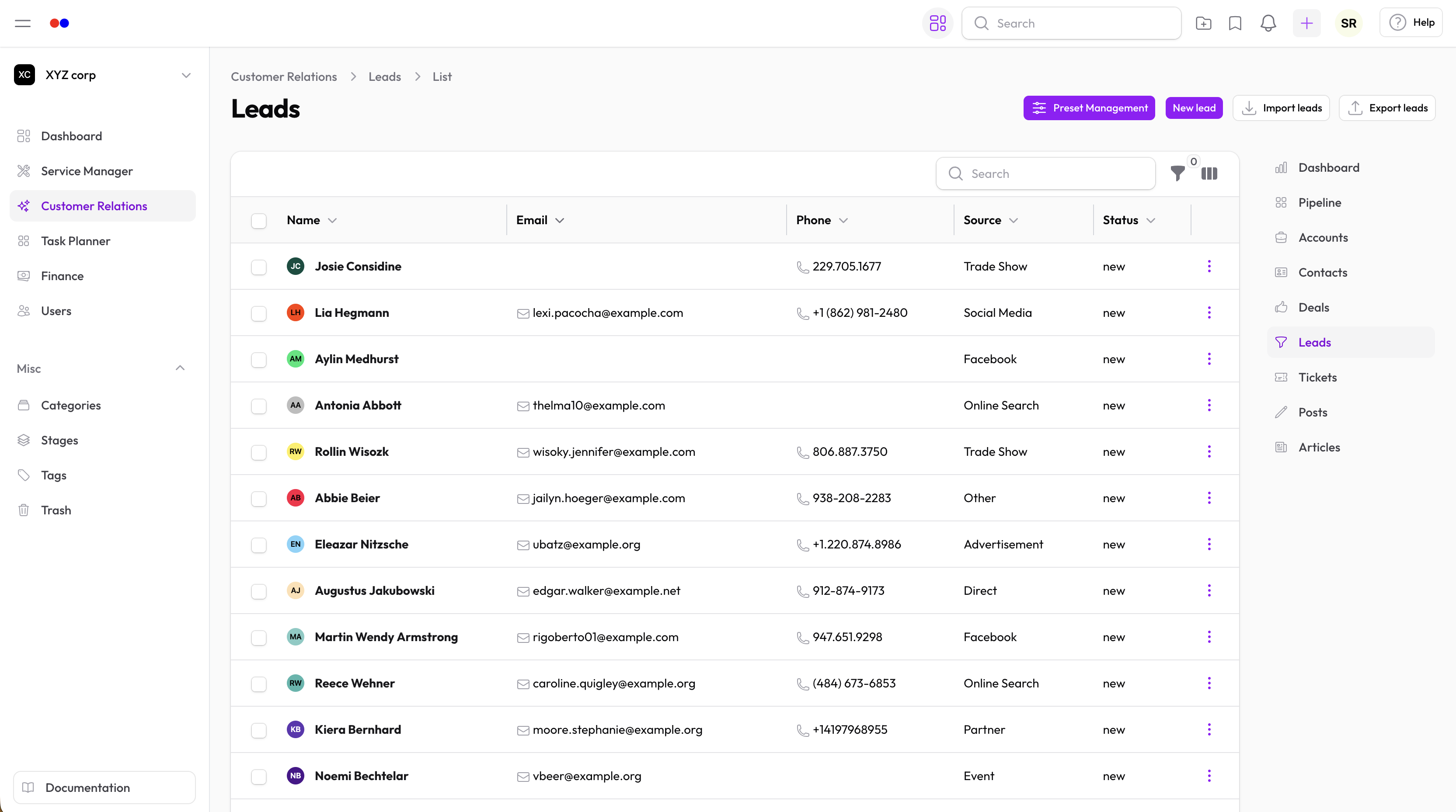1456x812 pixels.
Task: Click Import leads button
Action: tap(1281, 108)
